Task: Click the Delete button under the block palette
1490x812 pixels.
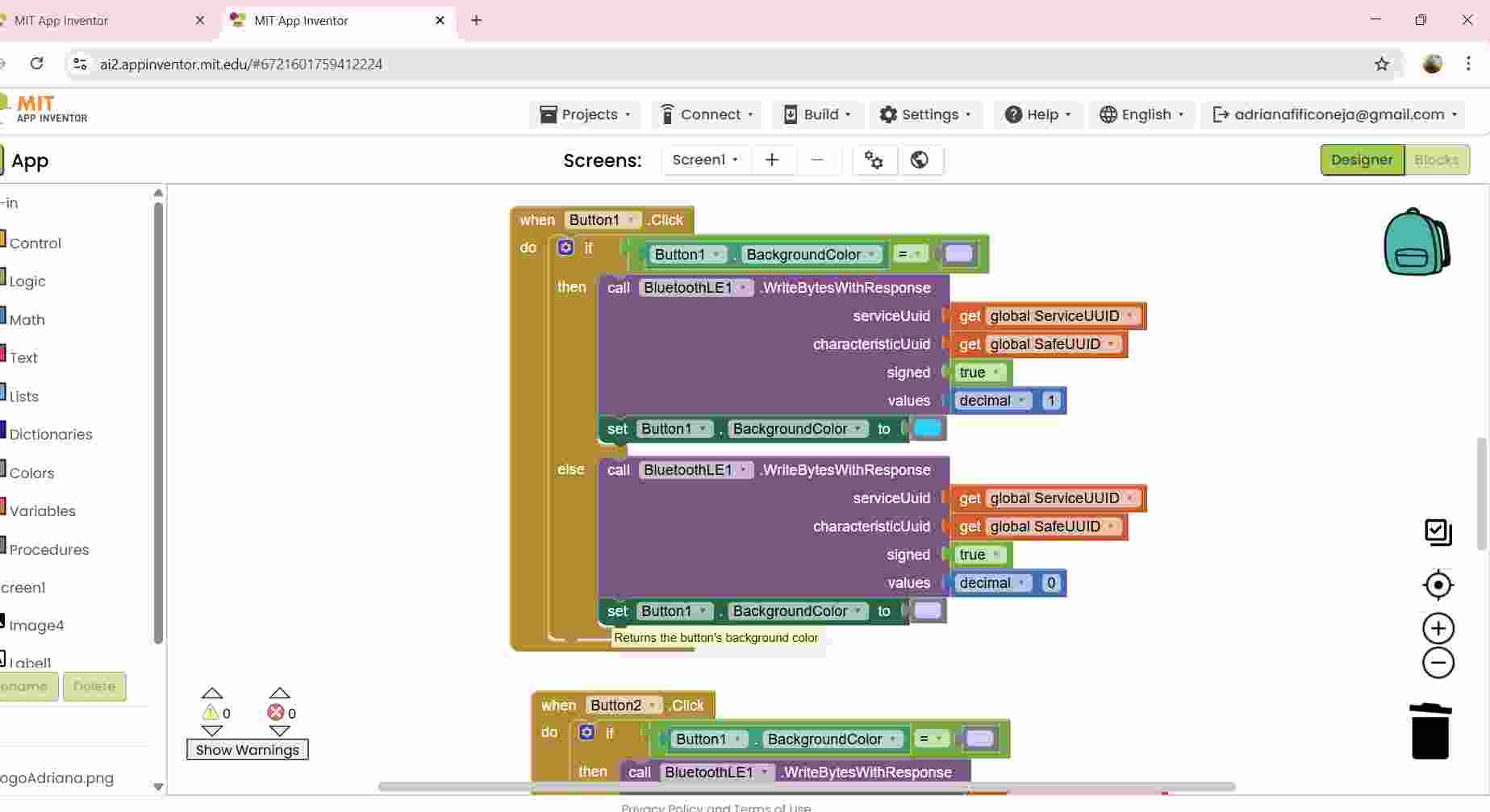Action: click(x=94, y=686)
